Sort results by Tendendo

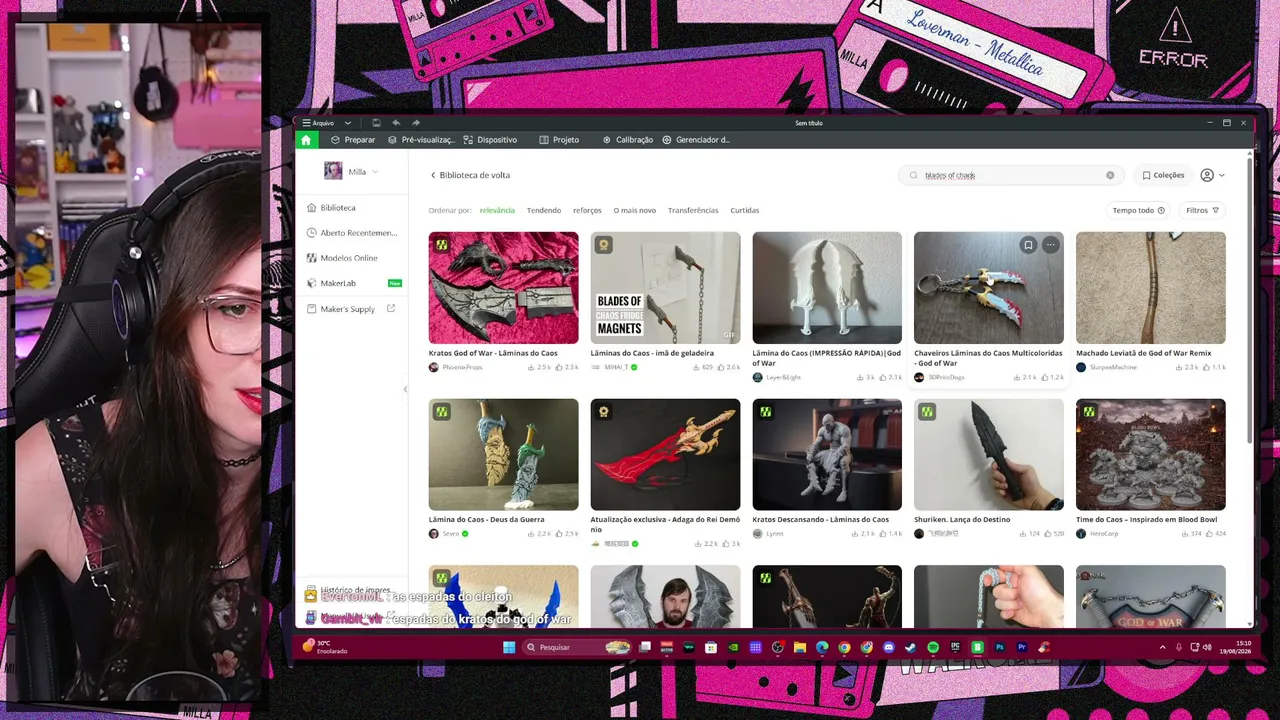tap(544, 210)
